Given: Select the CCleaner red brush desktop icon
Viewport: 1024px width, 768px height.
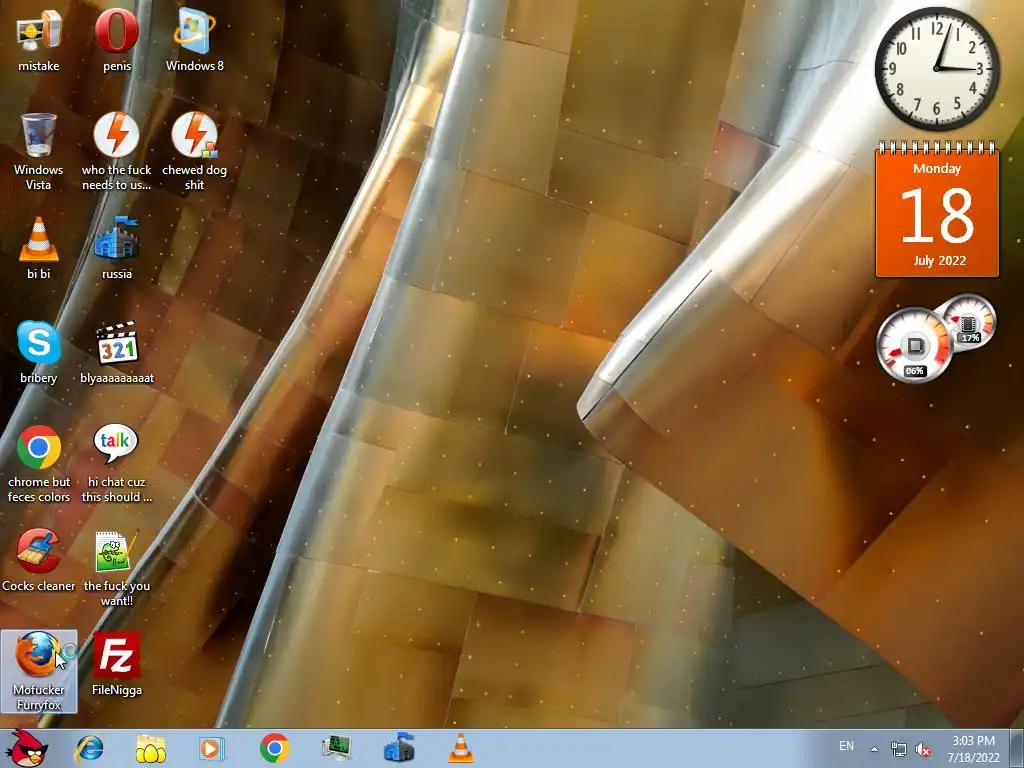Looking at the screenshot, I should [x=39, y=551].
